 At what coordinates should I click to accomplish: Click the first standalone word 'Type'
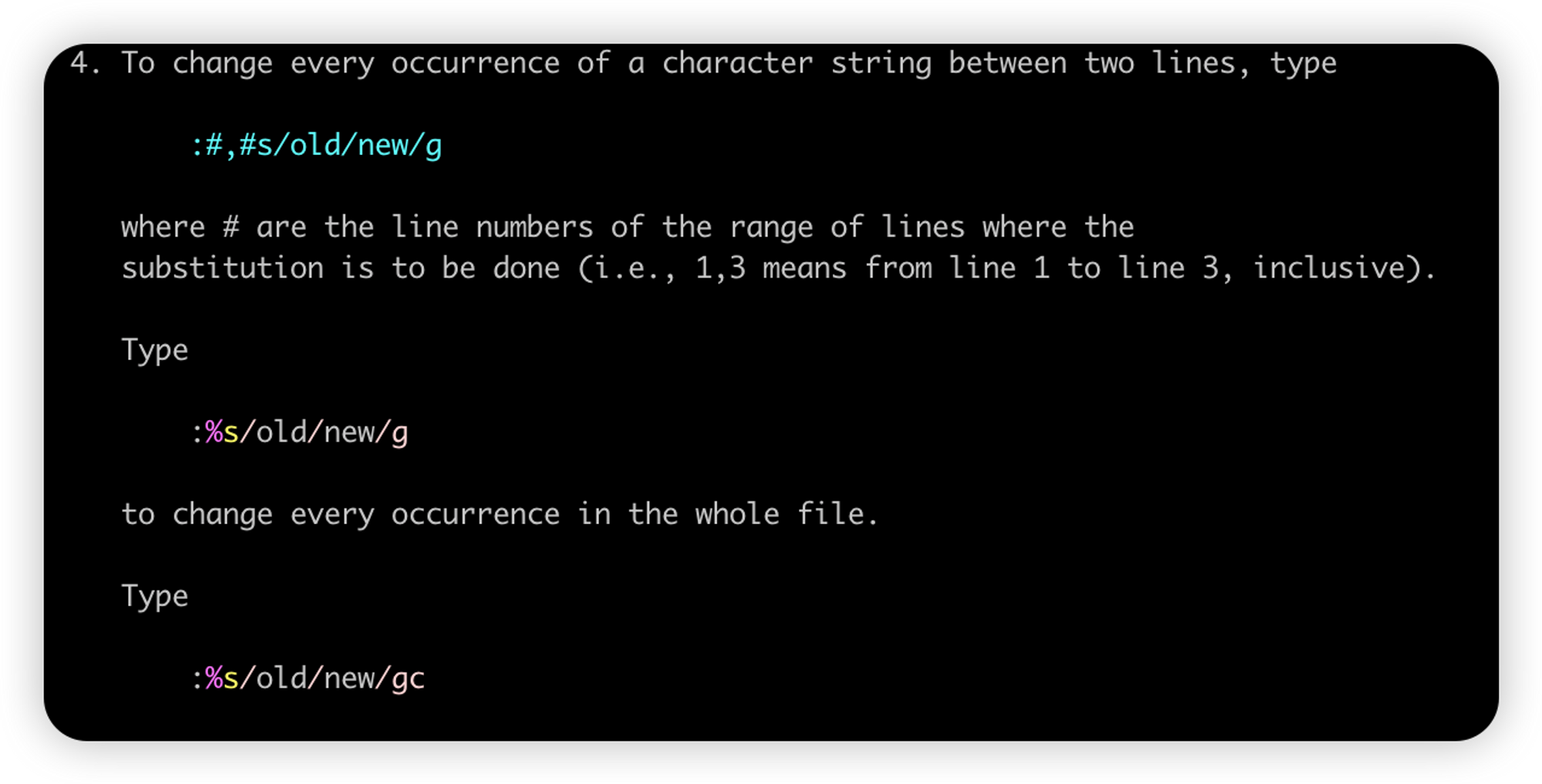coord(155,351)
